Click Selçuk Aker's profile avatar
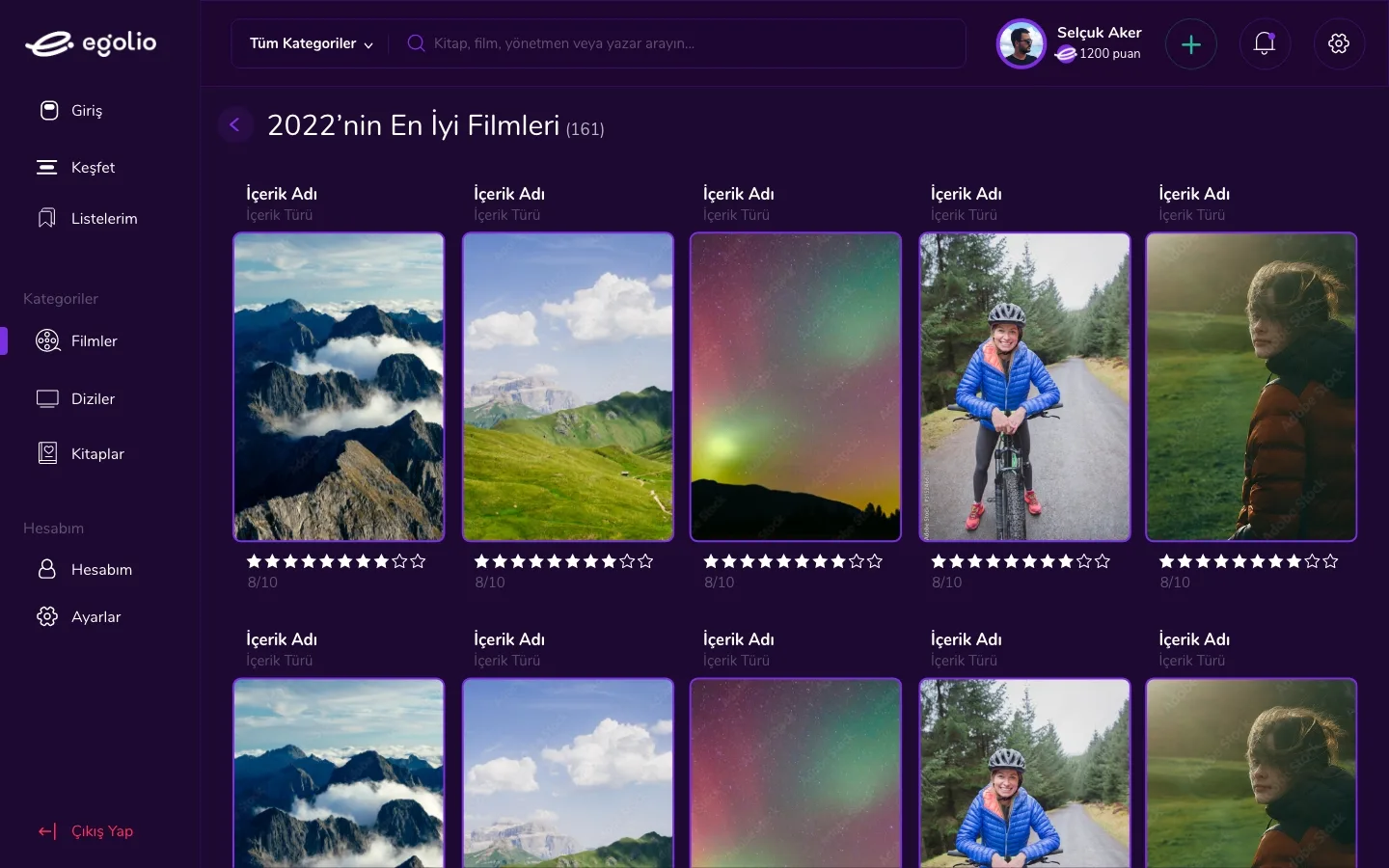Screen dimensions: 1389x868 (x=1021, y=44)
